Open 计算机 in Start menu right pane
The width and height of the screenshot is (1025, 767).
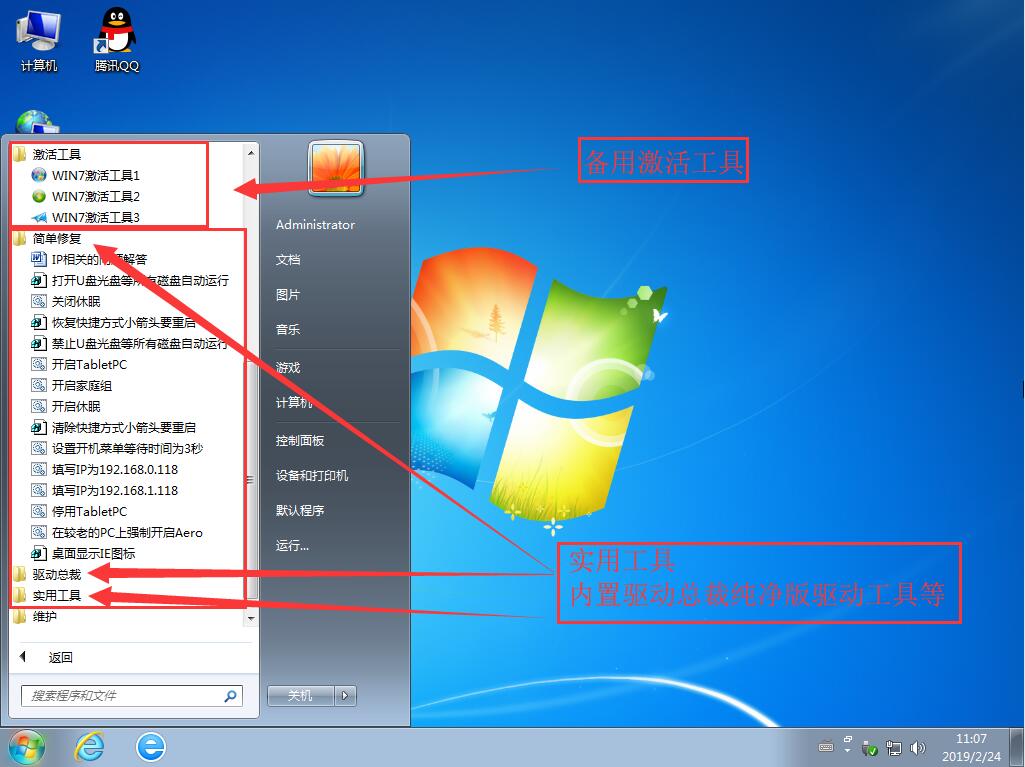[294, 402]
